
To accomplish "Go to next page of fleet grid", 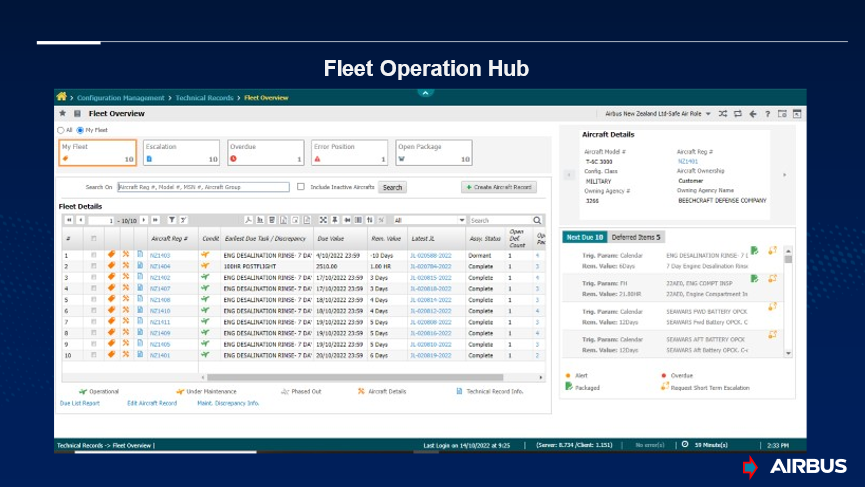I will (144, 220).
